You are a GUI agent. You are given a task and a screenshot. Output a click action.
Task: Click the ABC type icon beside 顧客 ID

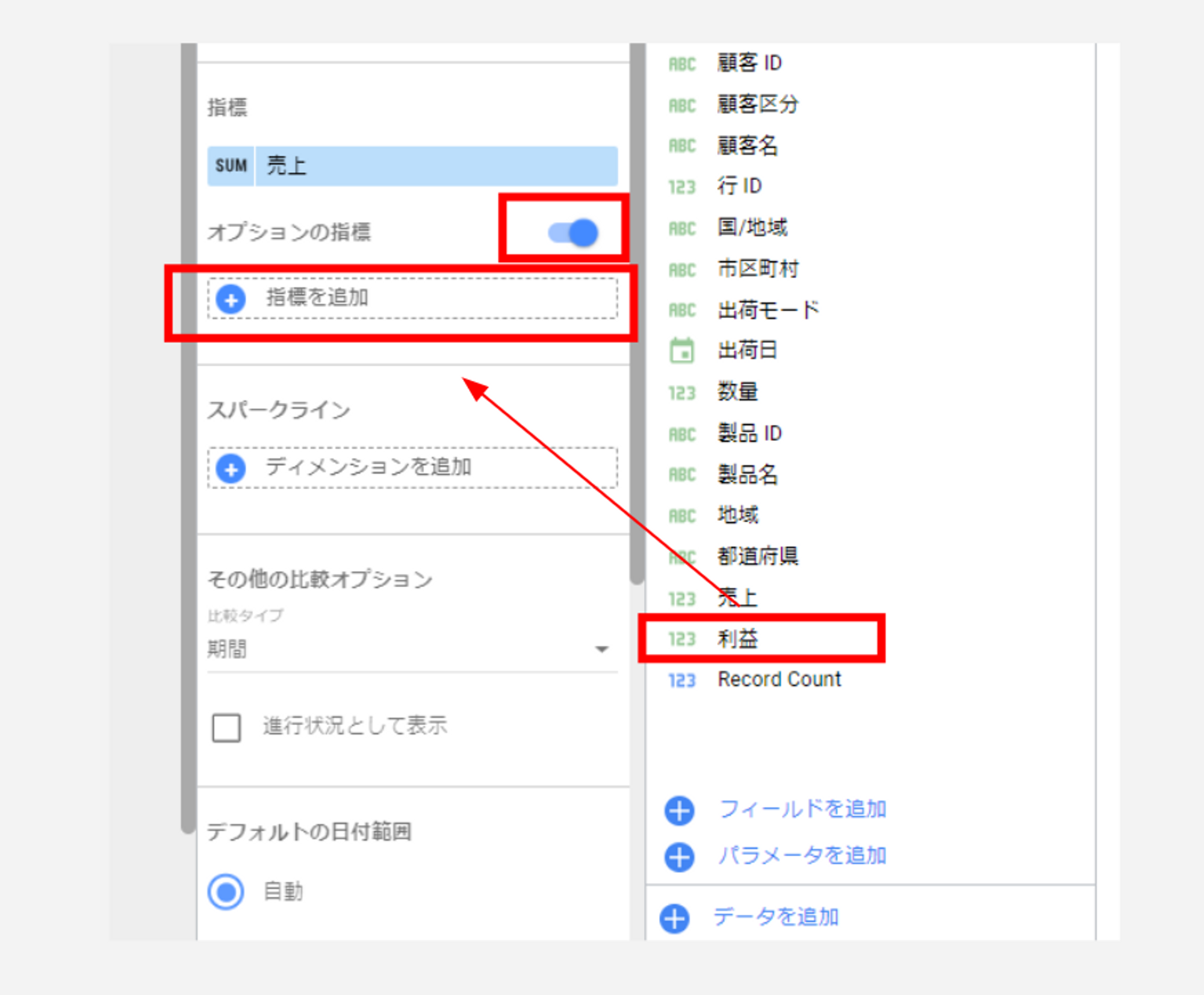682,64
